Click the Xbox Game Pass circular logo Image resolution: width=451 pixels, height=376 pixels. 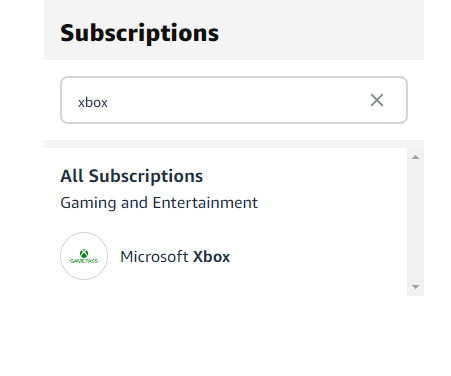84,256
